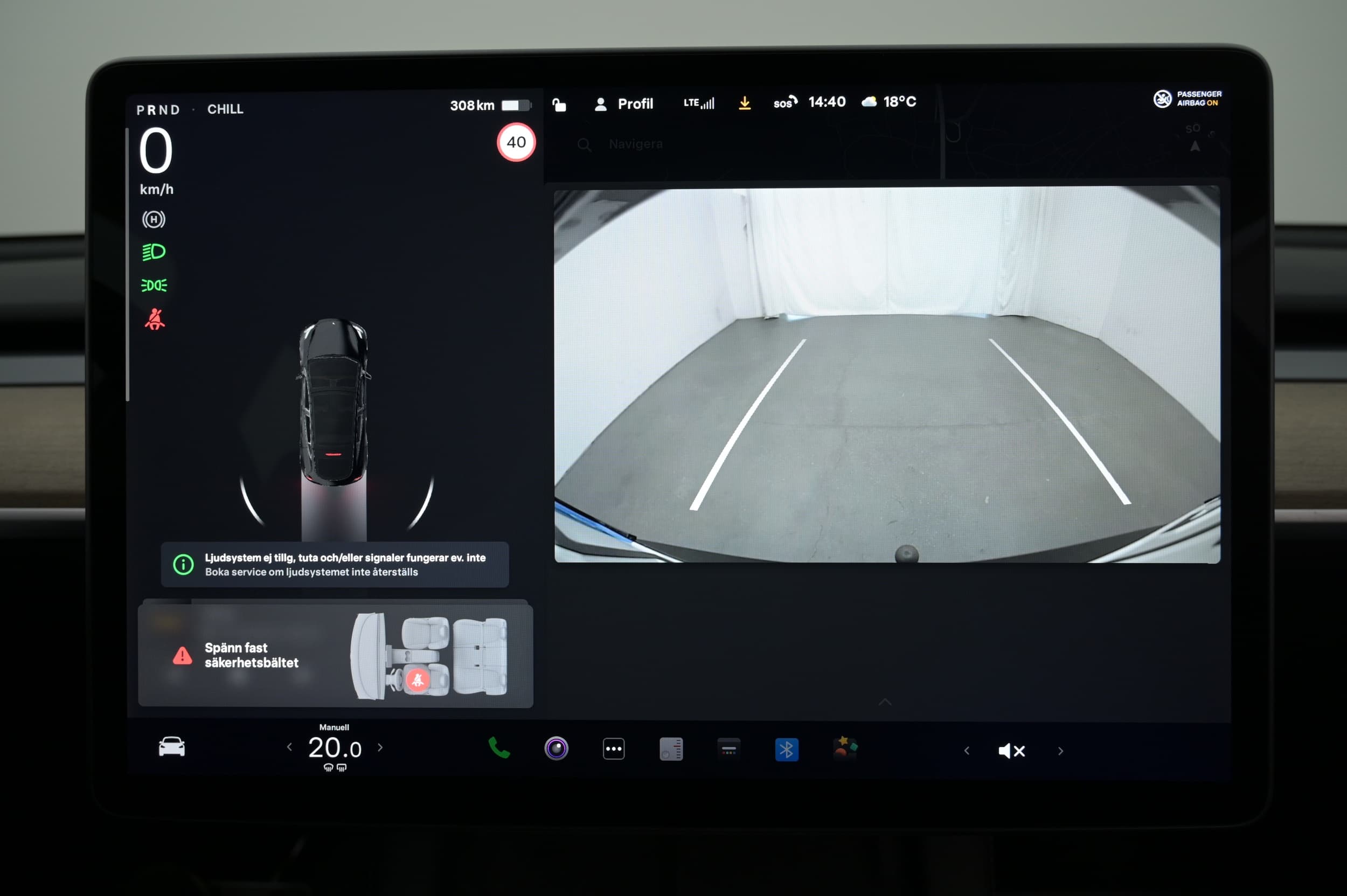Viewport: 1347px width, 896px height.
Task: Tap the defrost icons below temperature
Action: click(x=335, y=767)
